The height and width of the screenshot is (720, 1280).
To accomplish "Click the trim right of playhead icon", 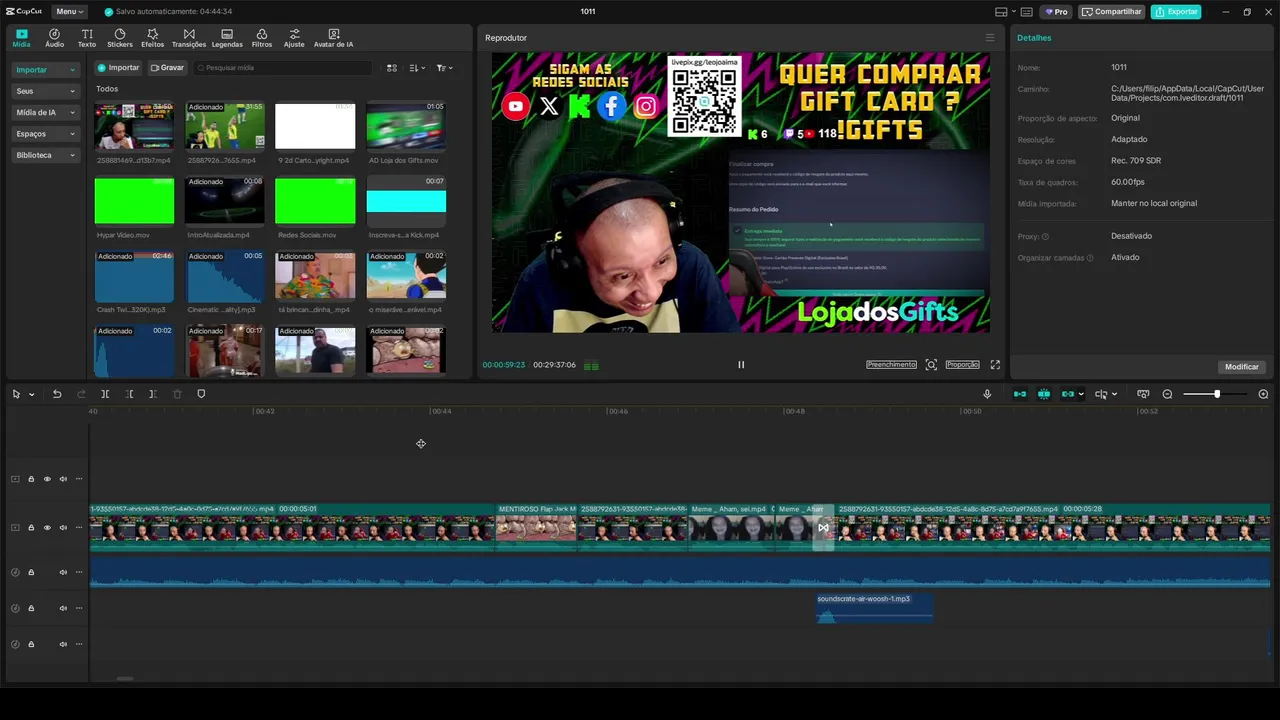I will (x=153, y=394).
